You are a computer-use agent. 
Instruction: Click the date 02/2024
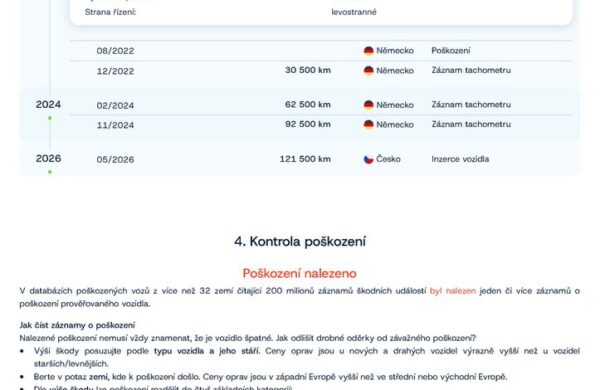click(x=115, y=106)
